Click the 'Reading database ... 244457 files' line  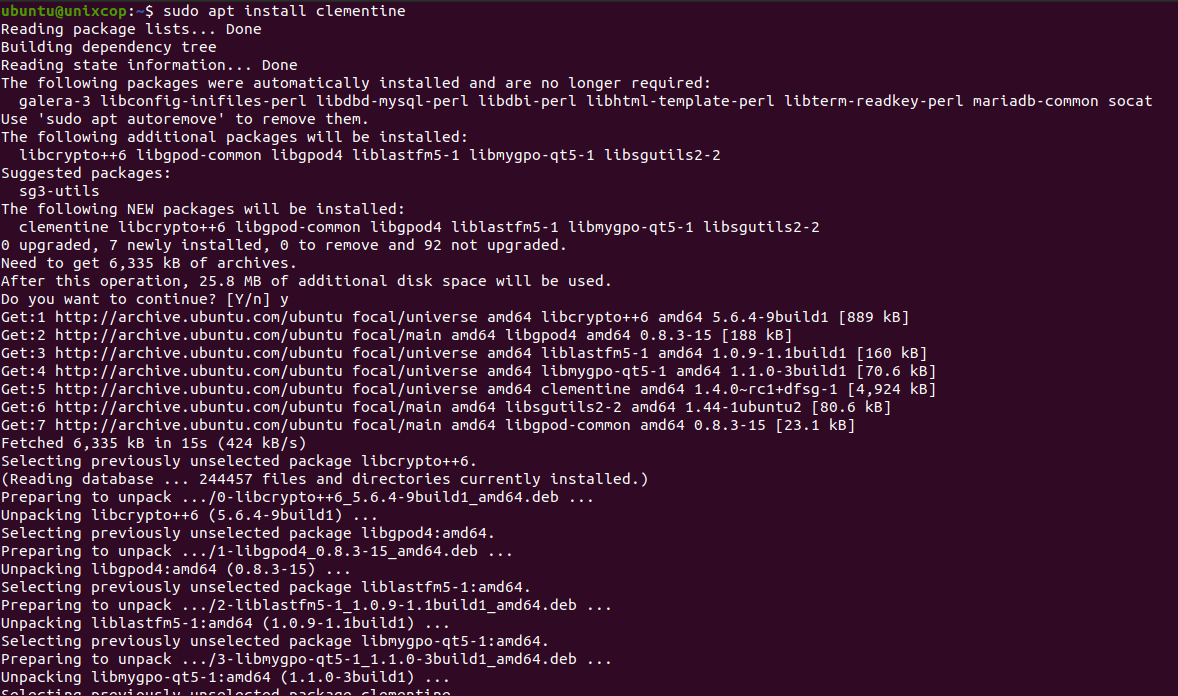pyautogui.click(x=325, y=480)
